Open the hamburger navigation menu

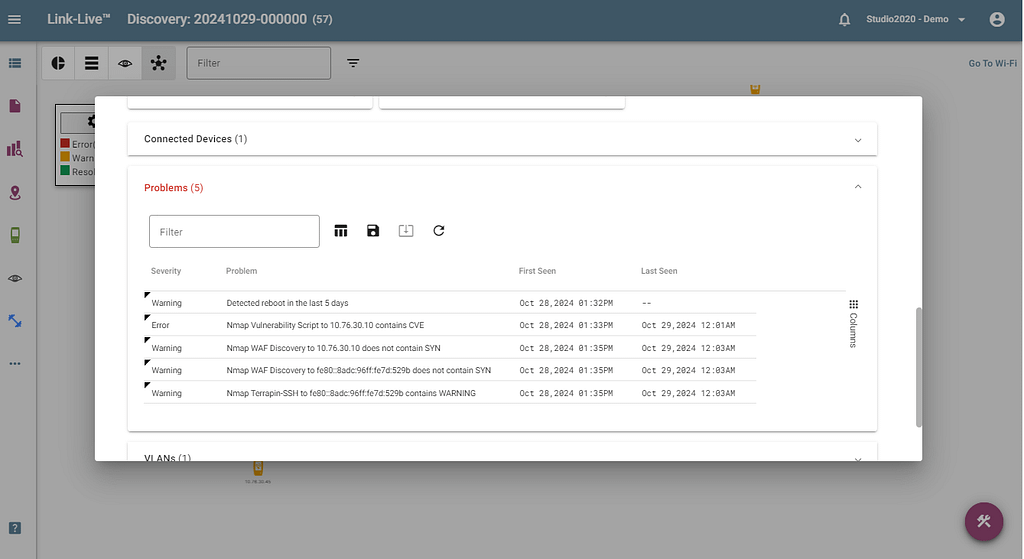click(x=14, y=20)
